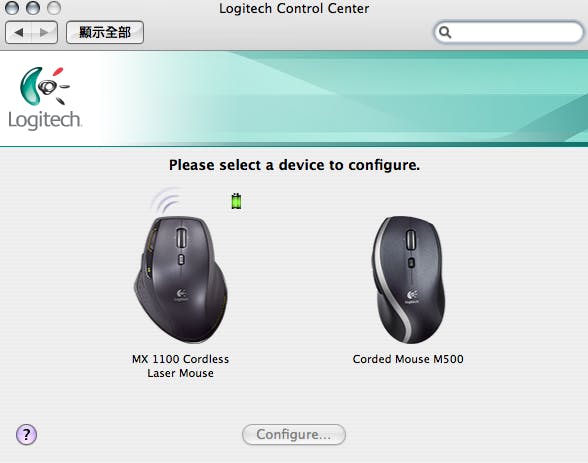Click the zoom button in title bar
The image size is (588, 463).
click(54, 7)
